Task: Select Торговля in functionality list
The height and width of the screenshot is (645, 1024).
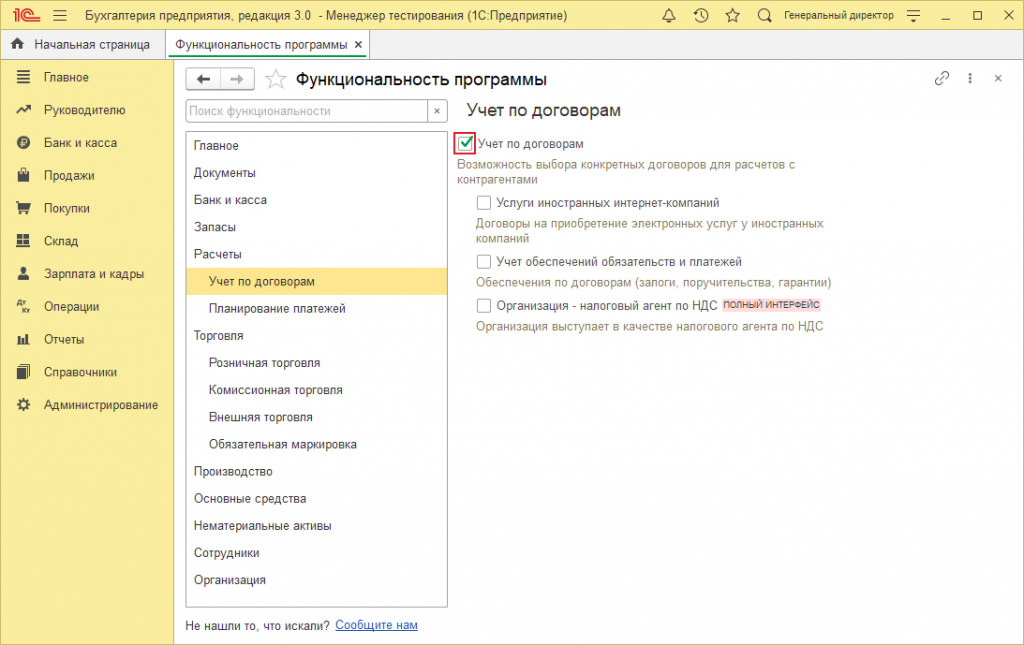Action: click(x=317, y=336)
